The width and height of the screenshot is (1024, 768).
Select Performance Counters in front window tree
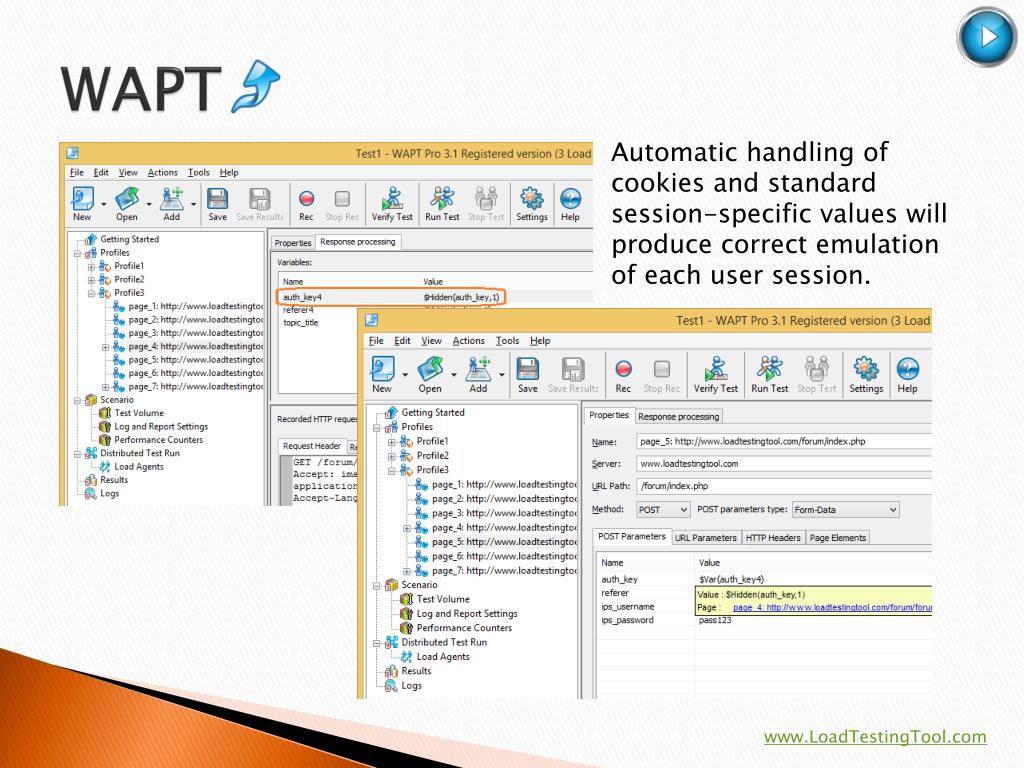pyautogui.click(x=464, y=628)
